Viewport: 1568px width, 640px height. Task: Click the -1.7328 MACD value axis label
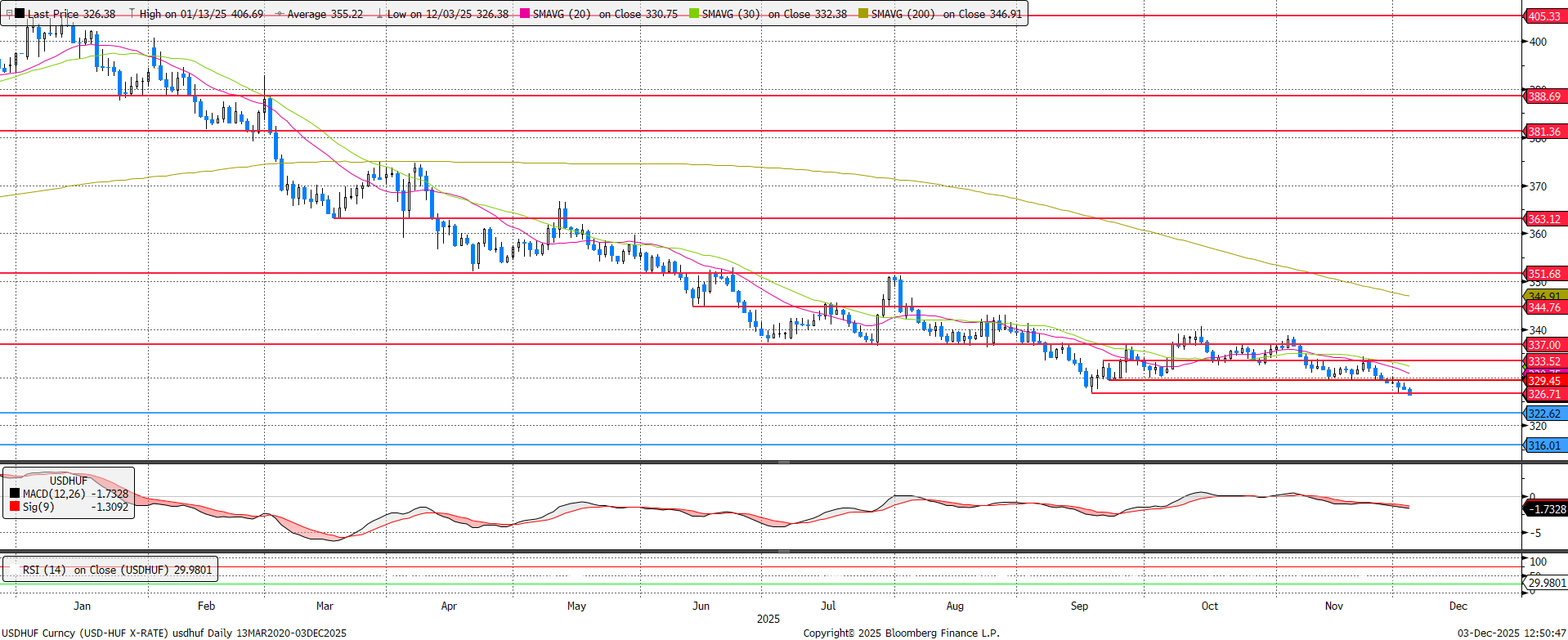click(1545, 508)
